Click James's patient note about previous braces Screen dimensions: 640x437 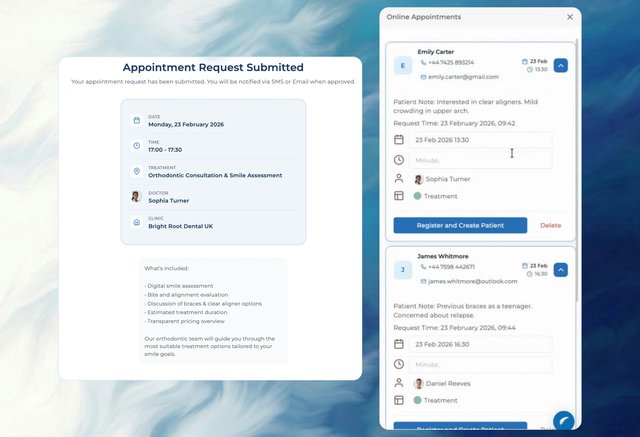pos(462,311)
